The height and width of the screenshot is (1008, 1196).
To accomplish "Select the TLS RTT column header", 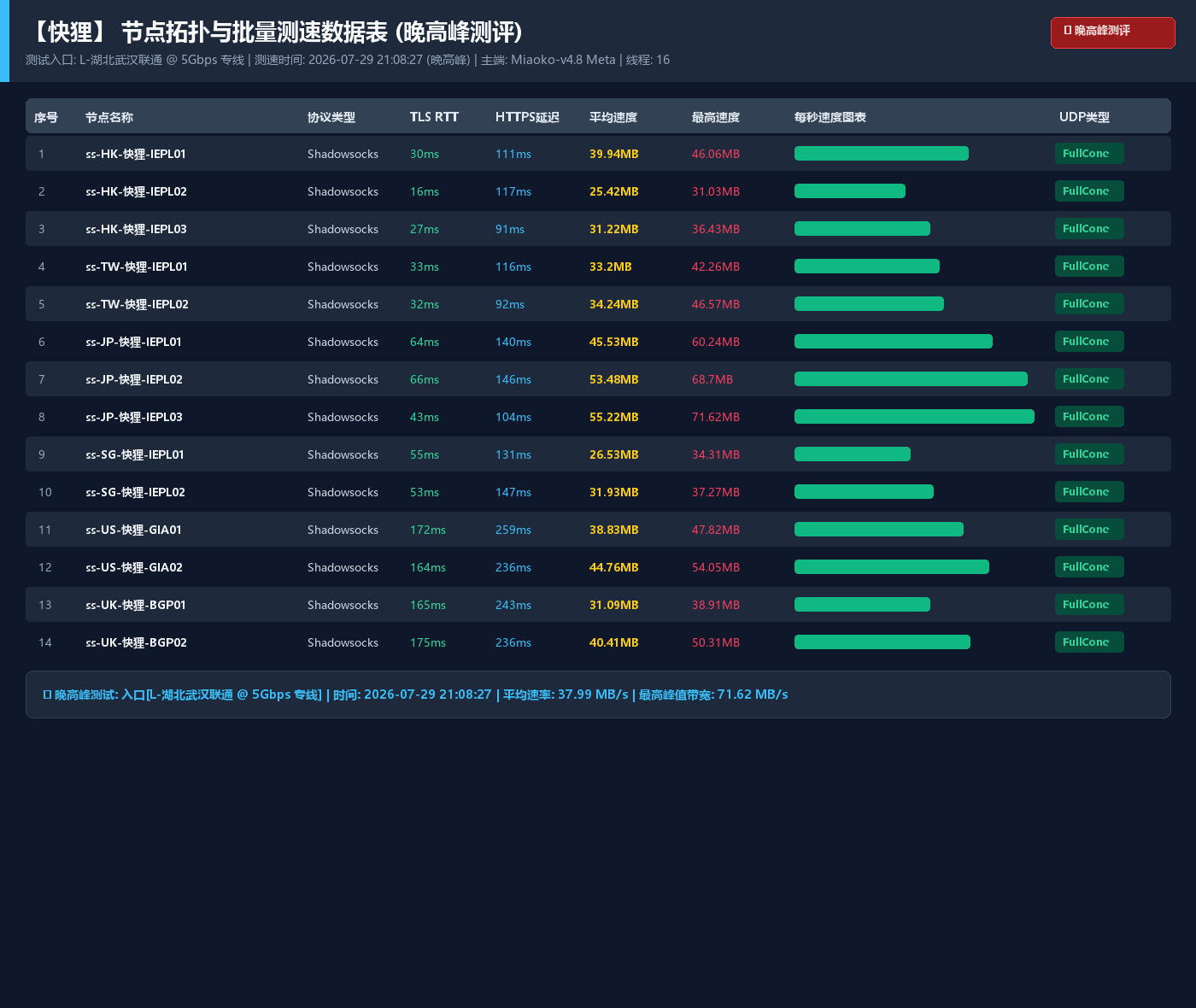I will click(434, 117).
